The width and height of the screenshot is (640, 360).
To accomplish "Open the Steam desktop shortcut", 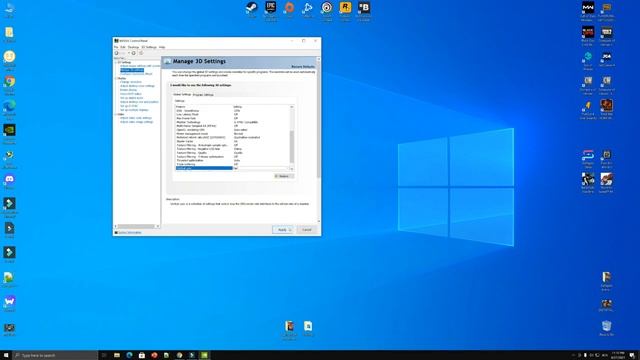I will click(x=251, y=8).
